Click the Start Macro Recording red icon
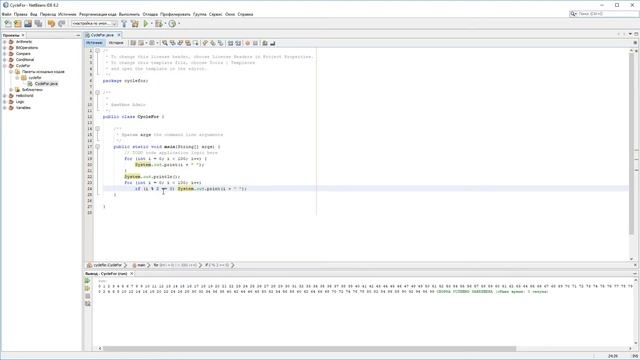Viewport: 640px width, 360px height. pos(247,43)
